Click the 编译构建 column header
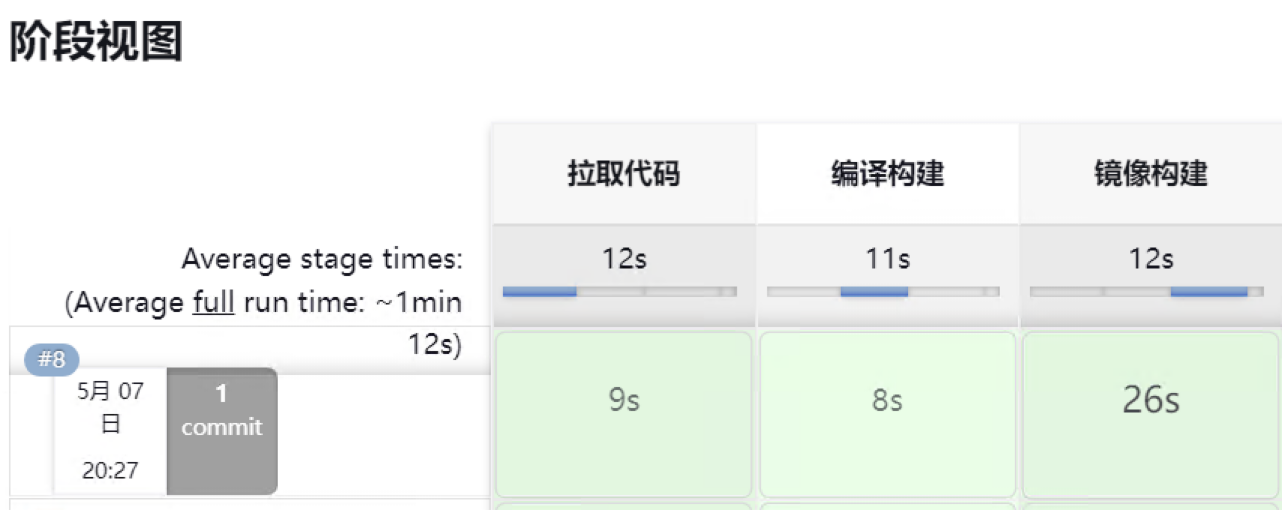This screenshot has width=1282, height=510. [887, 174]
